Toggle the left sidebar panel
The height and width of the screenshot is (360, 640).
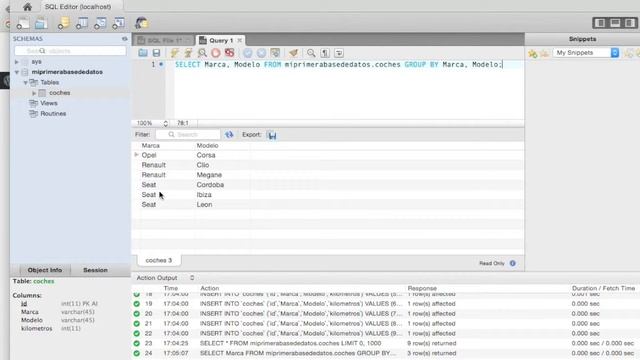600,23
